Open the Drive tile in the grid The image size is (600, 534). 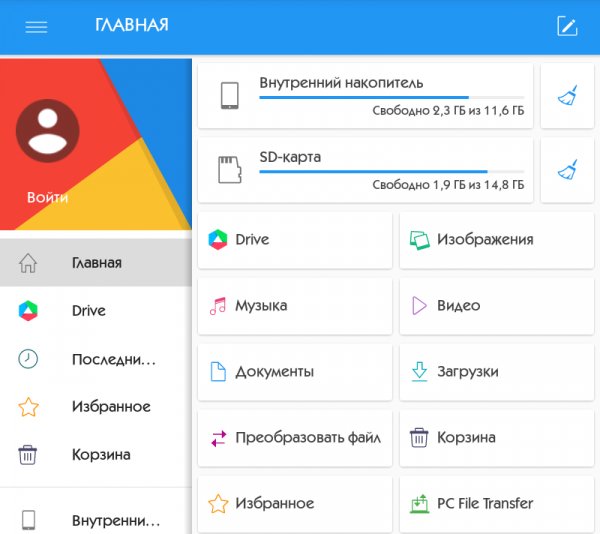[295, 240]
